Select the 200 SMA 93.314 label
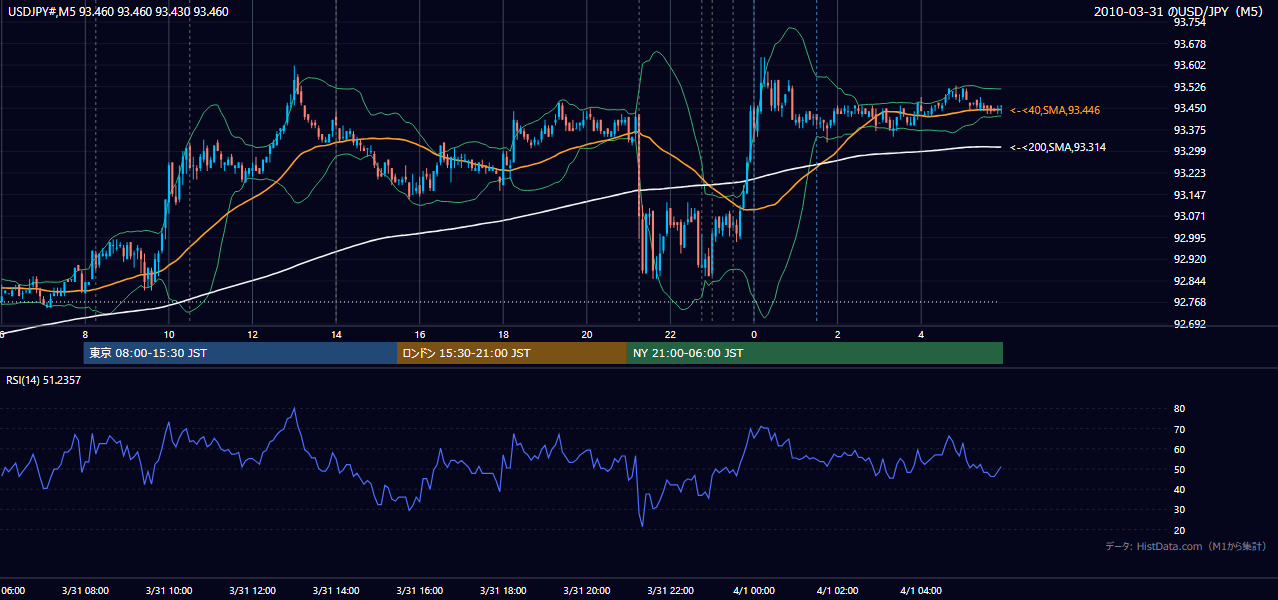1278x600 pixels. 1058,147
